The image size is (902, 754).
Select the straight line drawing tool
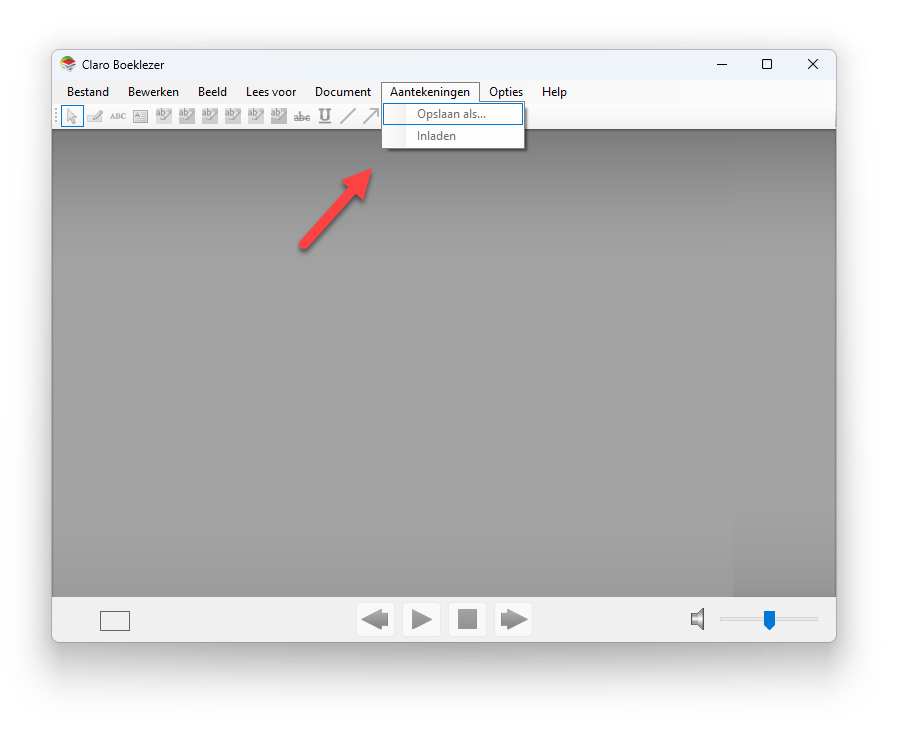click(348, 116)
